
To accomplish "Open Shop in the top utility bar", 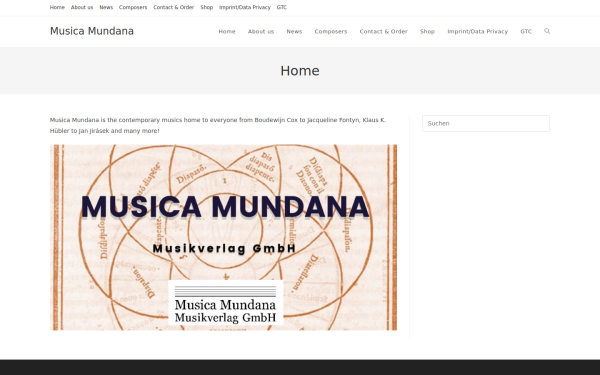I will click(x=207, y=7).
